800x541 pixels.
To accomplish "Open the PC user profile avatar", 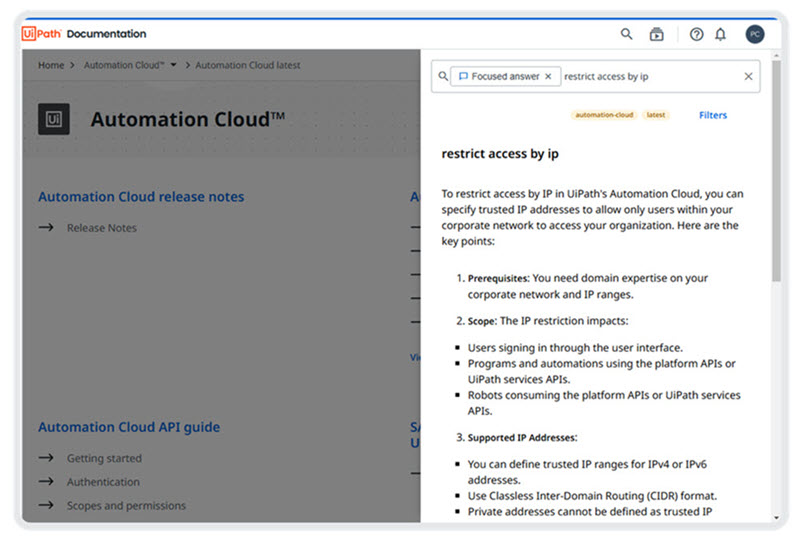I will point(755,34).
